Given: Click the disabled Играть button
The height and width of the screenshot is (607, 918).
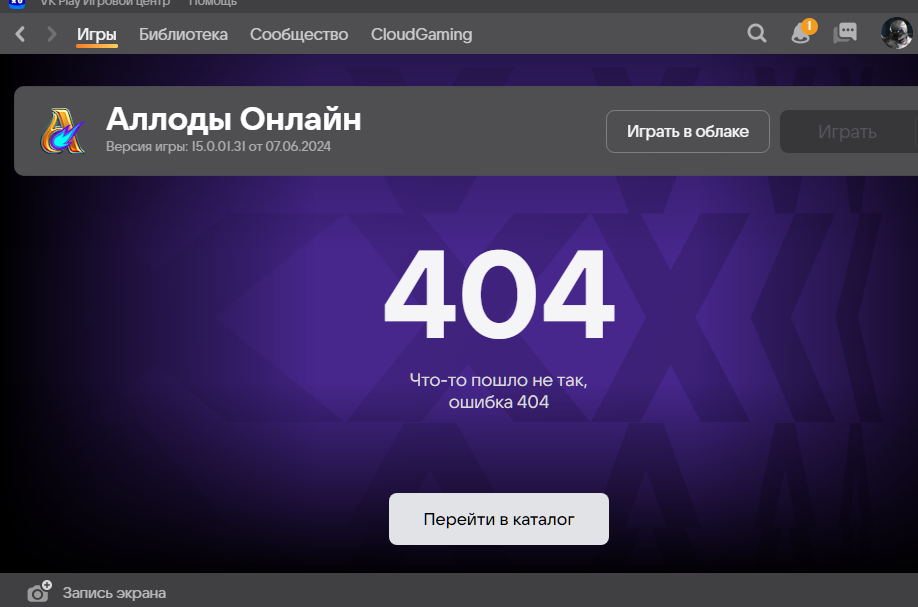Looking at the screenshot, I should (x=848, y=131).
